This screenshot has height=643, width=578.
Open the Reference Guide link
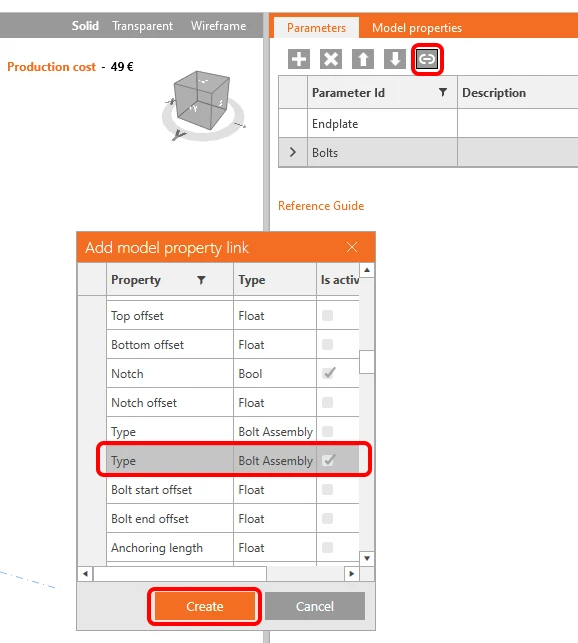pyautogui.click(x=321, y=205)
